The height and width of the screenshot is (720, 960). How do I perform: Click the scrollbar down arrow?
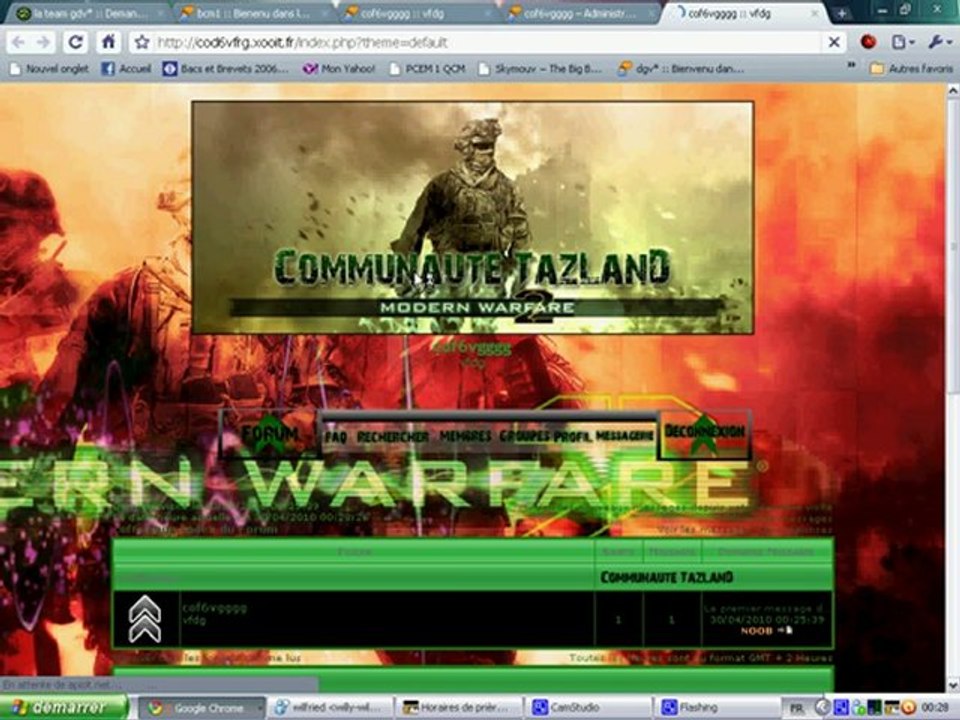point(953,685)
